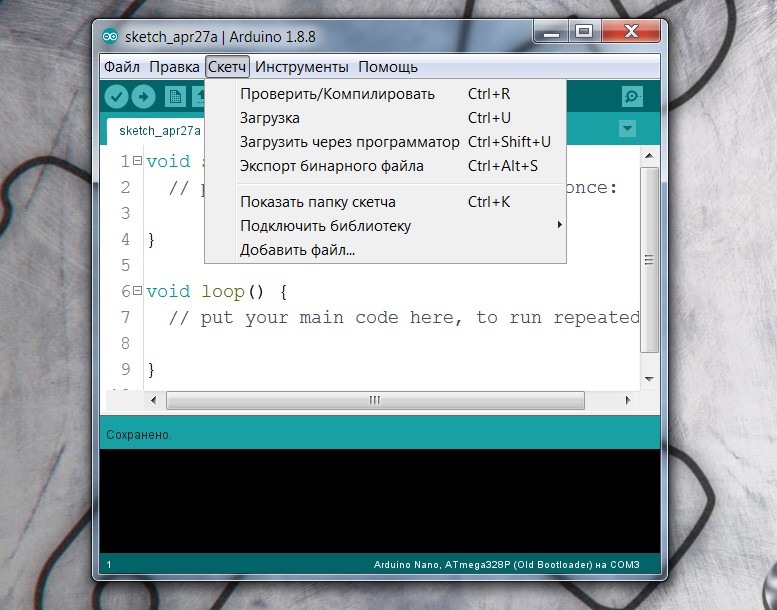Click line number 9 in gutter
777x610 pixels.
coord(126,369)
